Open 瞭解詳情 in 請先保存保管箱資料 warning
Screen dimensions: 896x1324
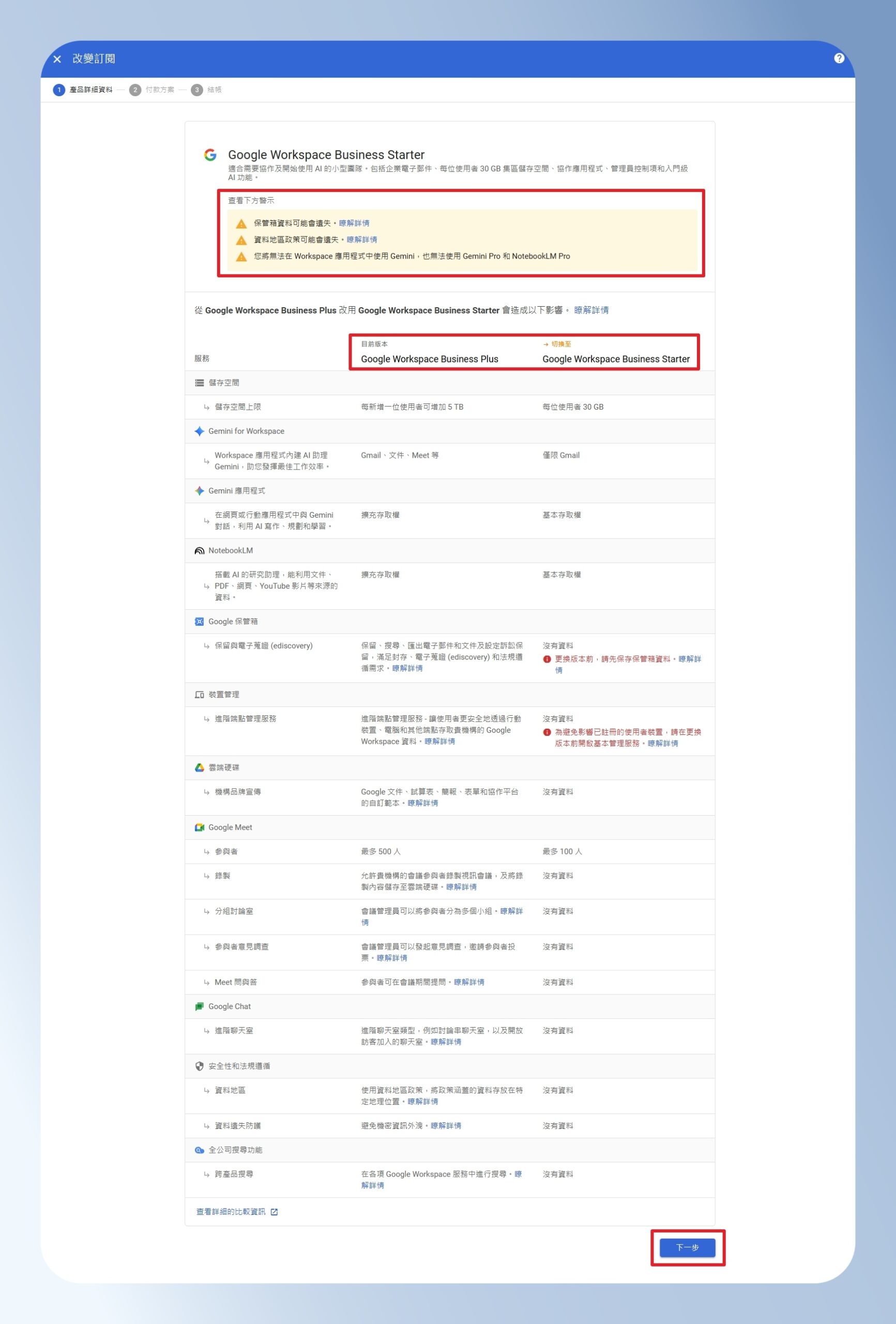(x=689, y=659)
